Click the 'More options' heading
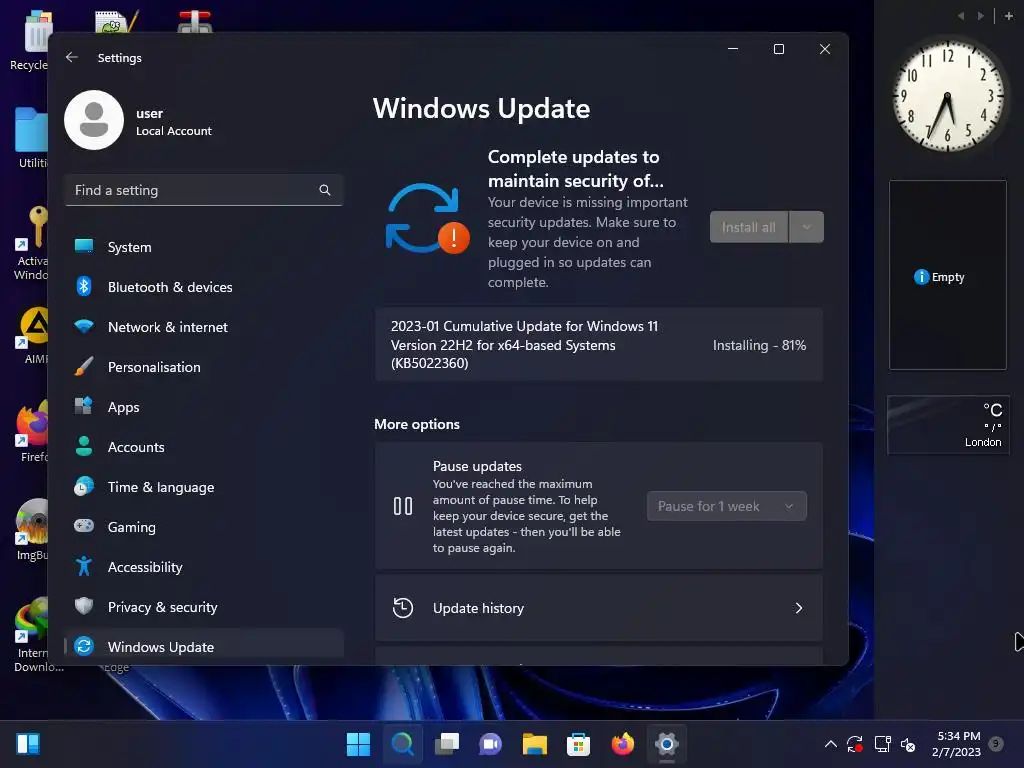The width and height of the screenshot is (1024, 768). click(417, 424)
